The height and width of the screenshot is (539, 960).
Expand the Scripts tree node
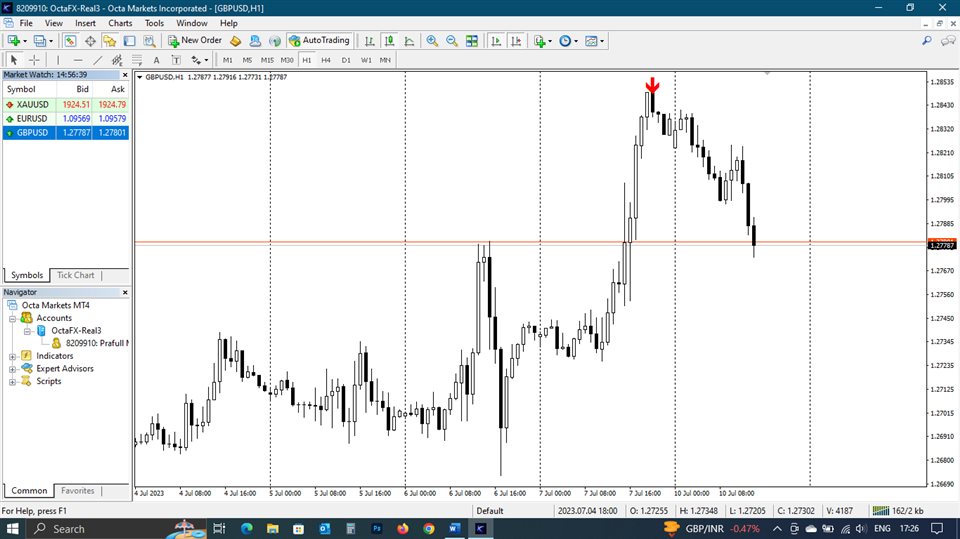(12, 382)
